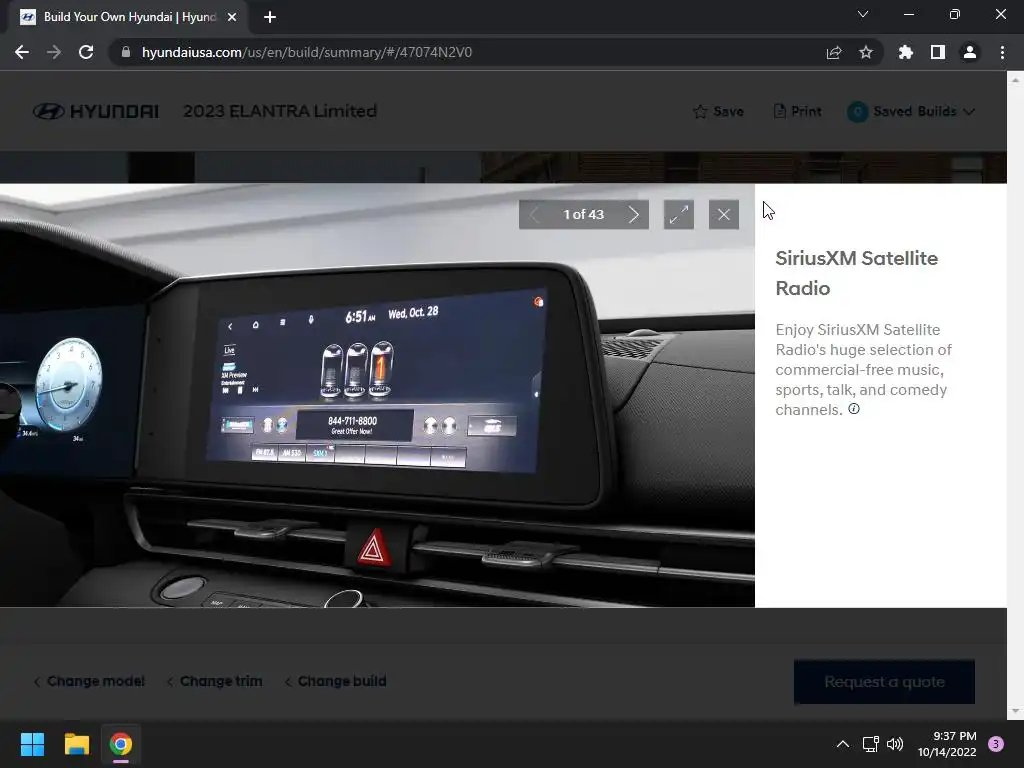
Task: Open Chrome extensions menu
Action: 905,52
